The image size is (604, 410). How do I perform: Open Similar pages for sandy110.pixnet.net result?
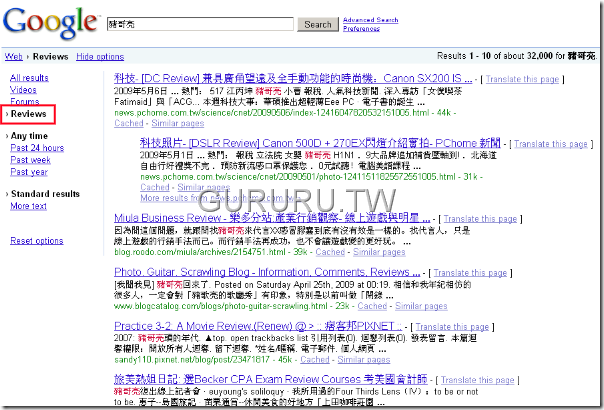(364, 360)
